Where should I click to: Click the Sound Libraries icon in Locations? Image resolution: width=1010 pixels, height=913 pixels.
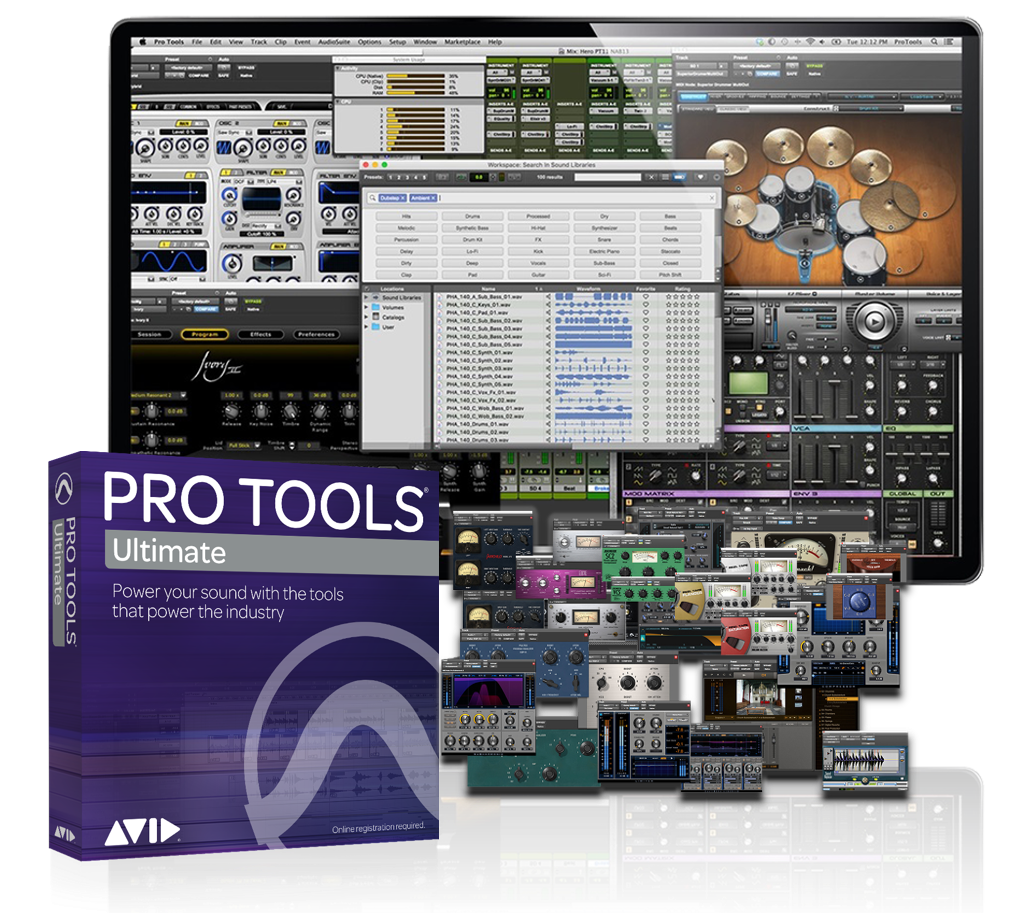(x=376, y=298)
